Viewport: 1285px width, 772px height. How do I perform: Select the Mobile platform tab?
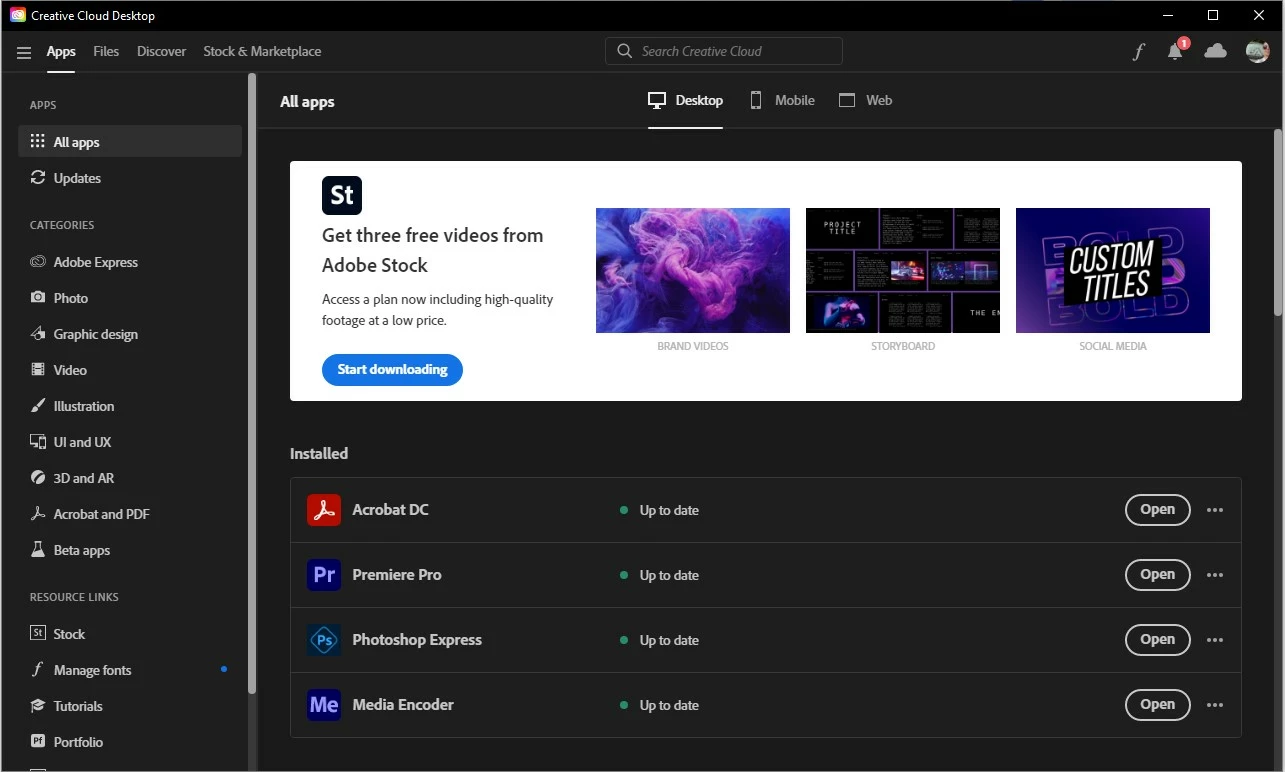pyautogui.click(x=782, y=100)
